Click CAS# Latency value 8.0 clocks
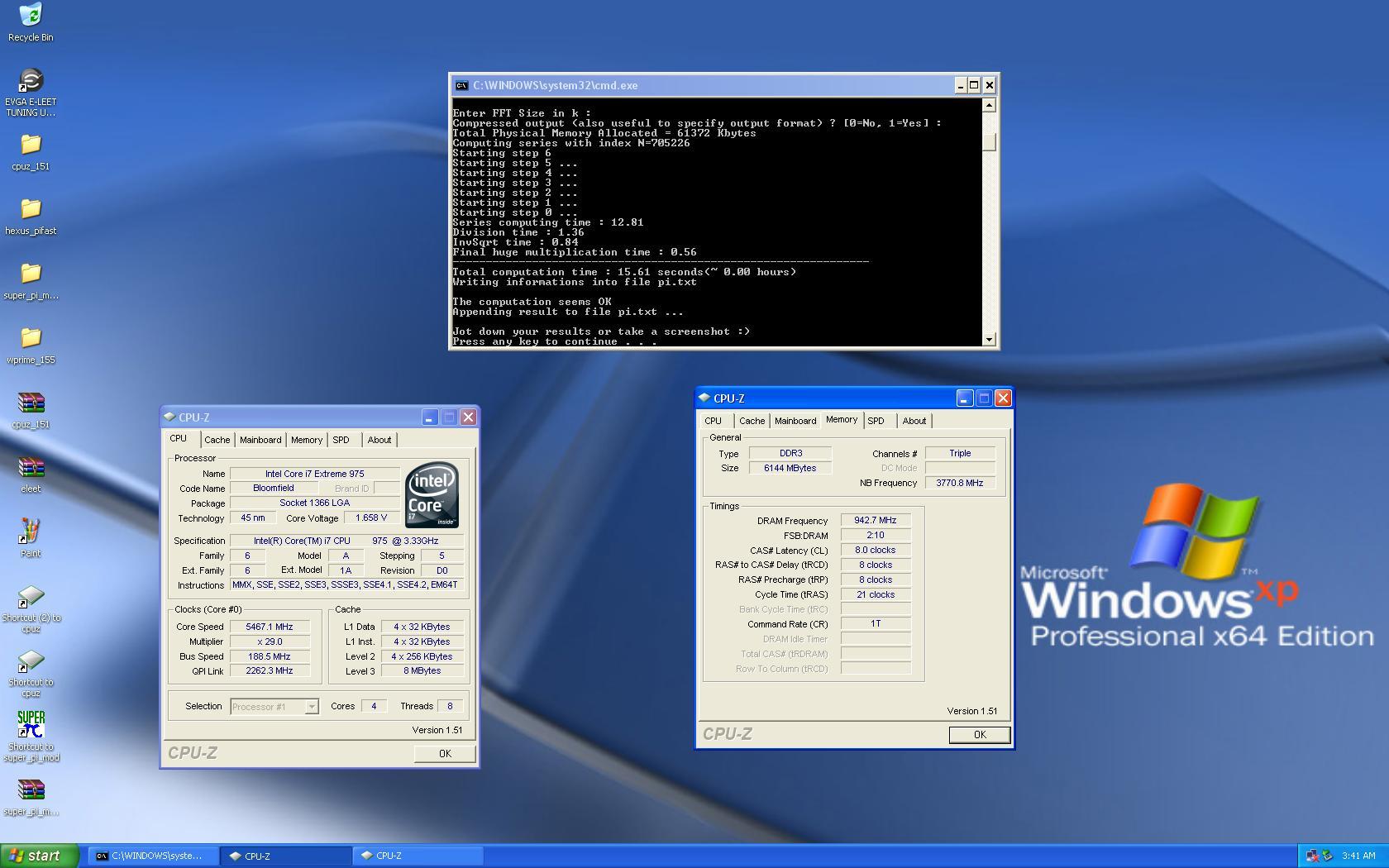 876,551
